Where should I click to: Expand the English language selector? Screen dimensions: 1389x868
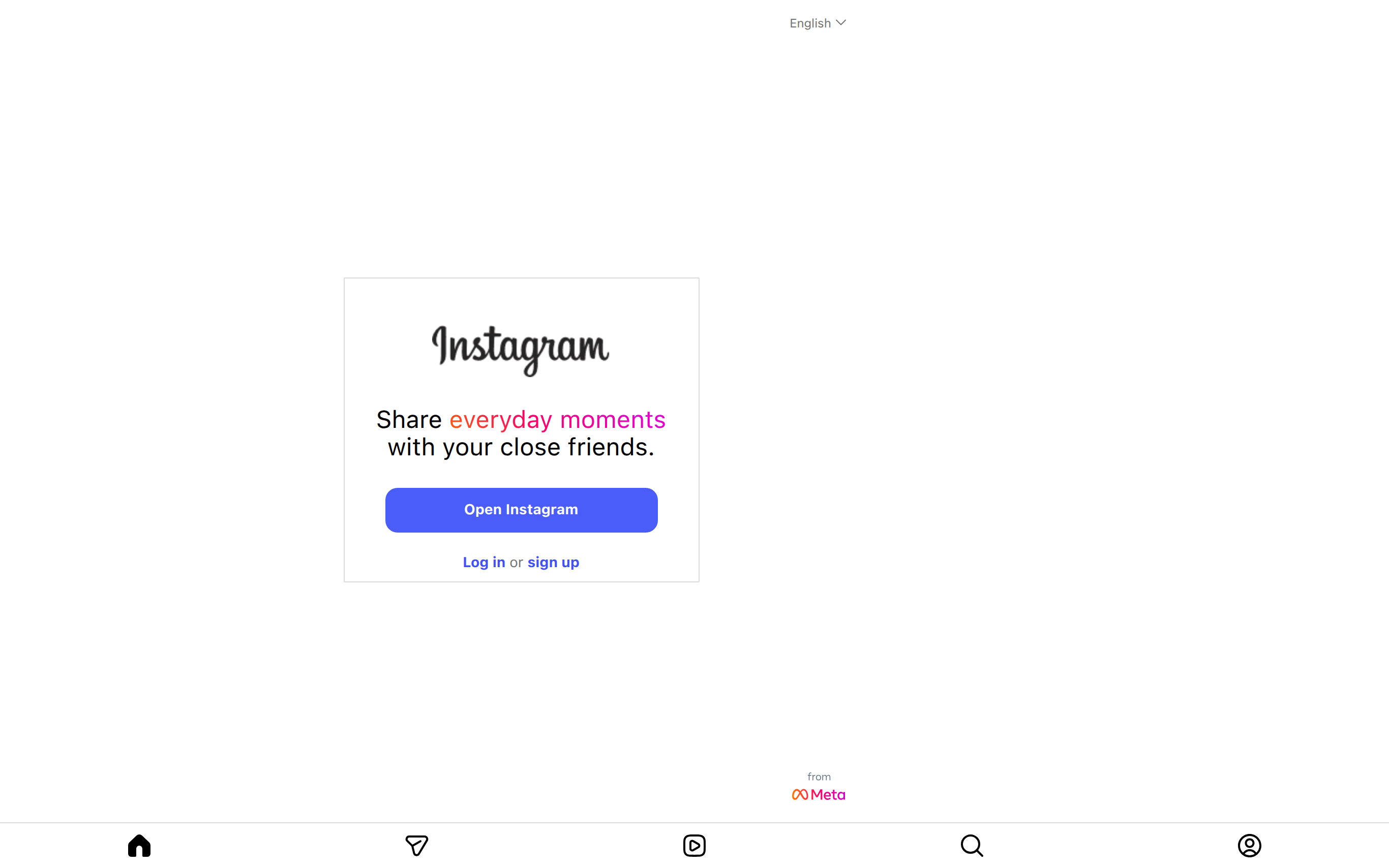(818, 23)
